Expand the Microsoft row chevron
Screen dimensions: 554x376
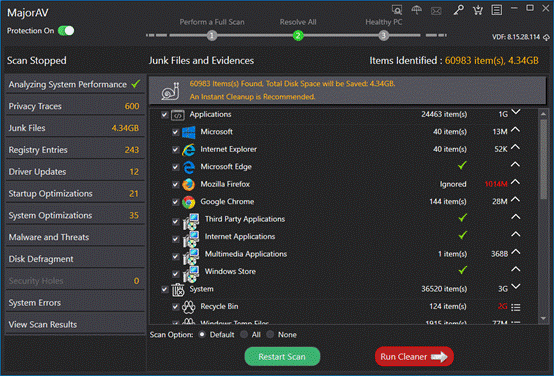click(515, 129)
